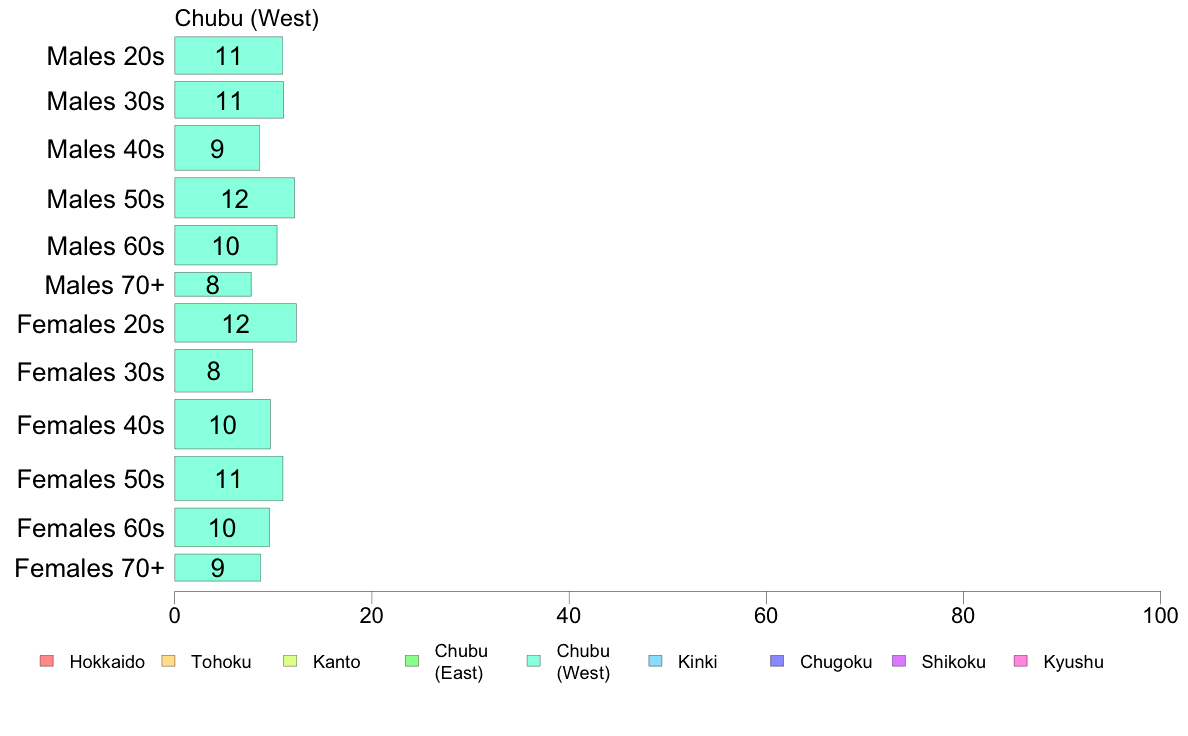
Task: Click the Chugoku blue legend swatch
Action: pyautogui.click(x=777, y=661)
